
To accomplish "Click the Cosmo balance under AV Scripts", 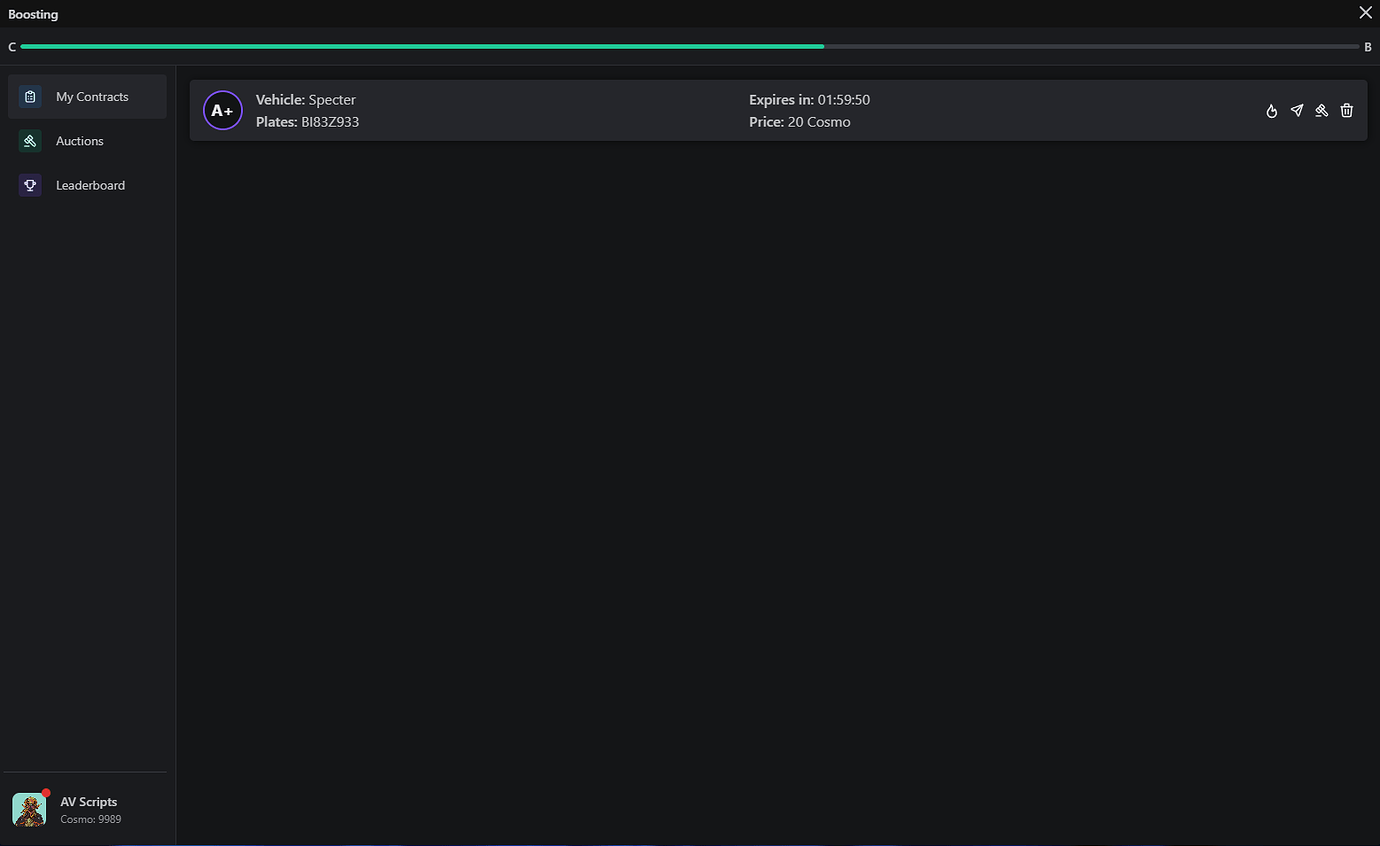I will coord(90,819).
